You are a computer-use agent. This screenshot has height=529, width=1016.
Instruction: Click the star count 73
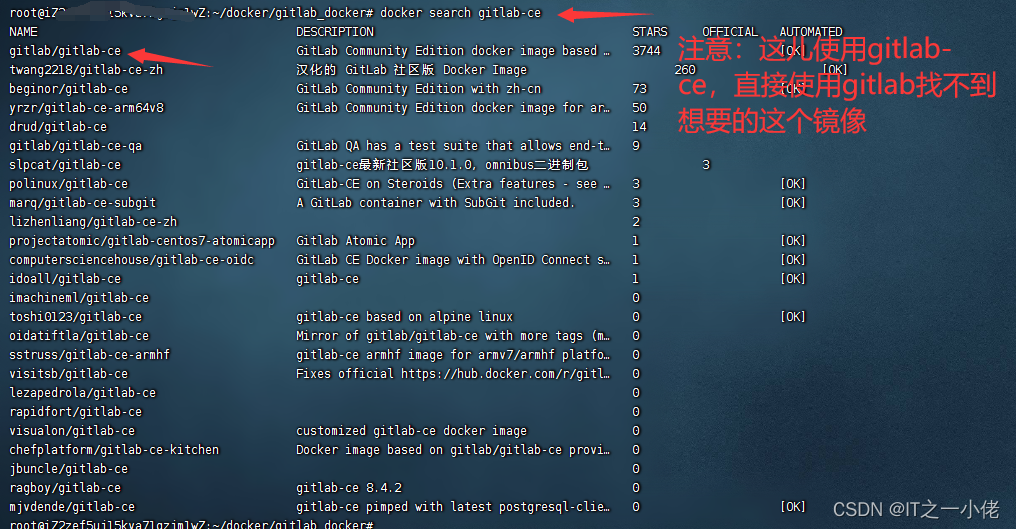pos(640,88)
